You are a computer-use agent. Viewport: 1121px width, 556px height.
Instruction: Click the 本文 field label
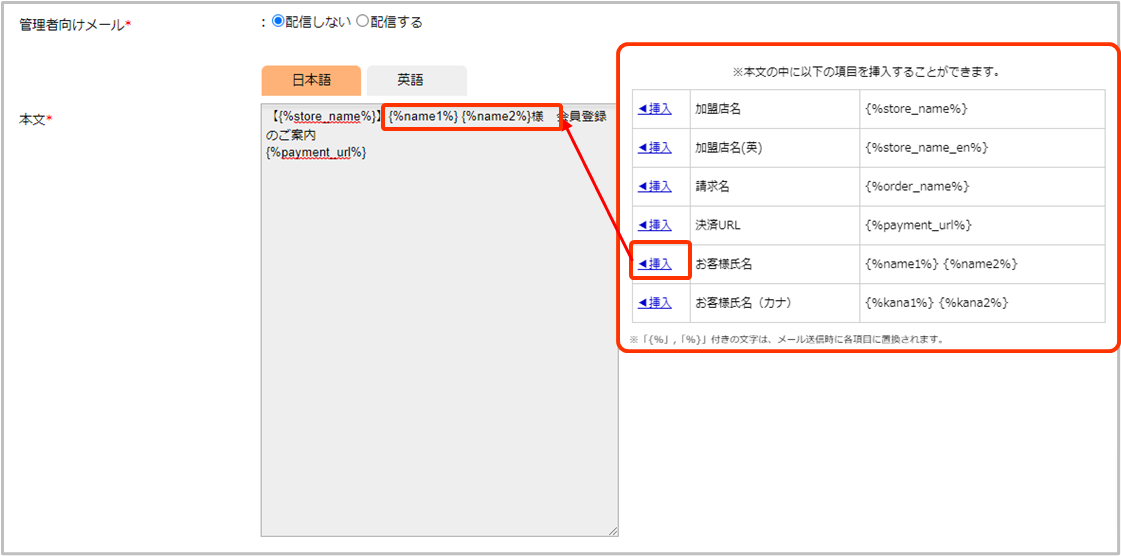click(35, 120)
